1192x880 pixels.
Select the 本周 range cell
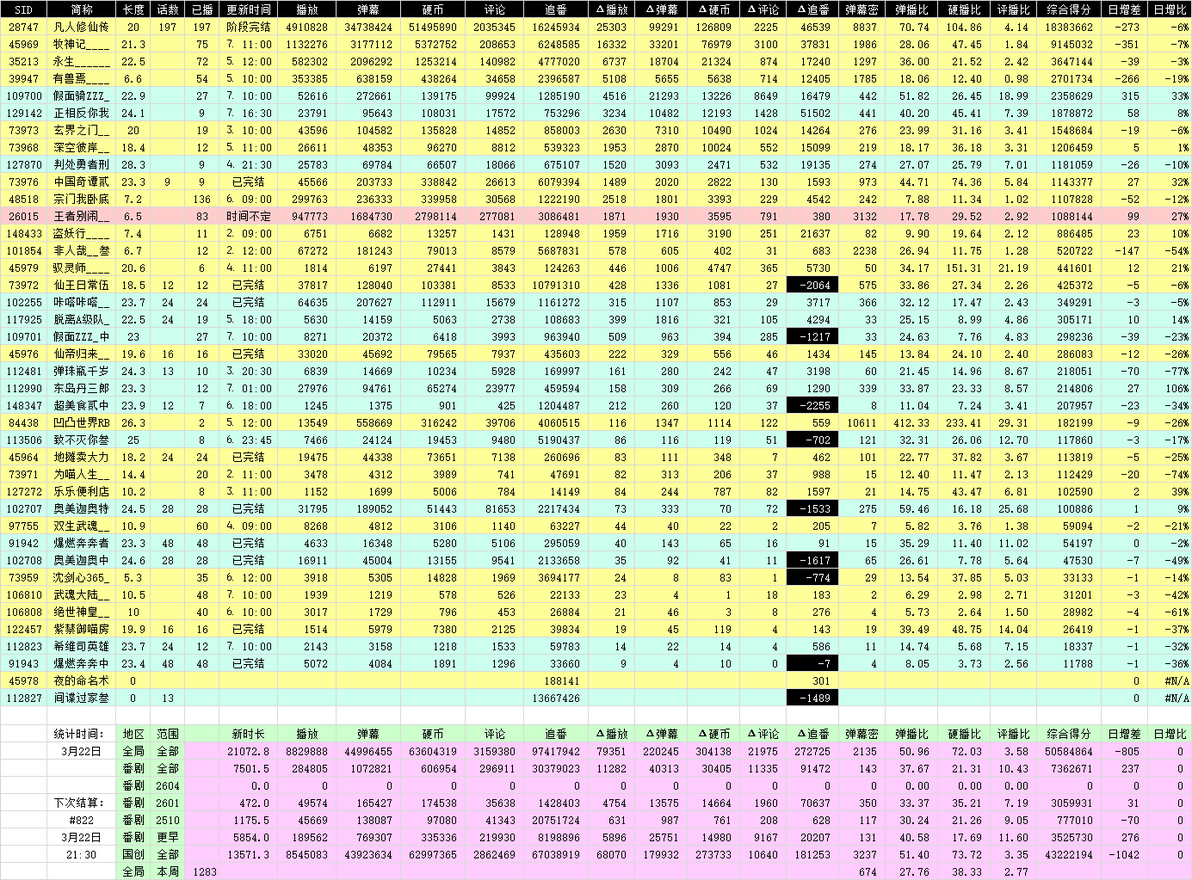[168, 872]
